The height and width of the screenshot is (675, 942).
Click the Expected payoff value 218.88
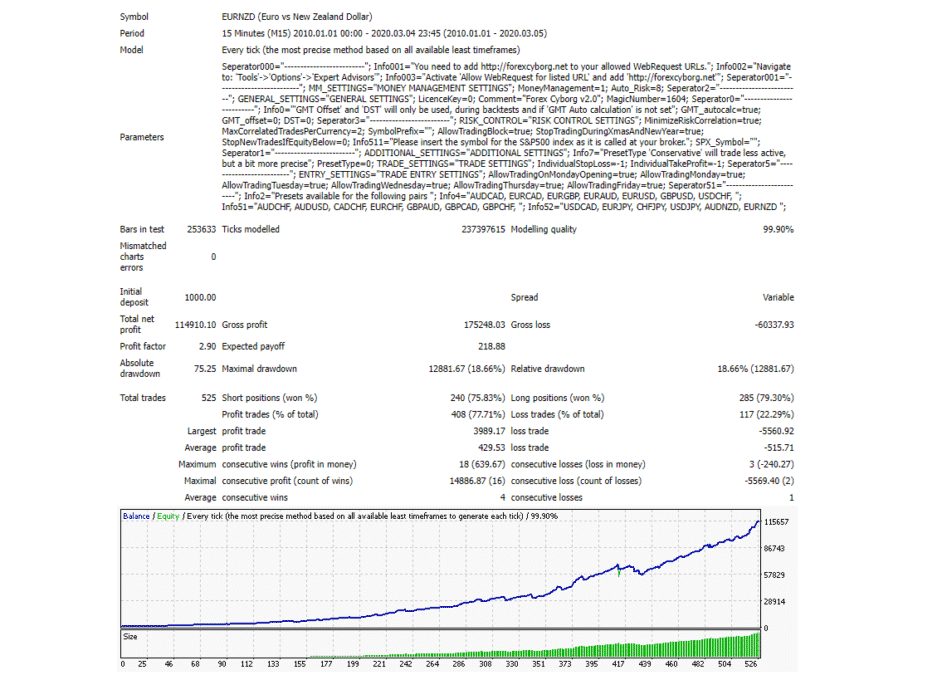click(491, 347)
